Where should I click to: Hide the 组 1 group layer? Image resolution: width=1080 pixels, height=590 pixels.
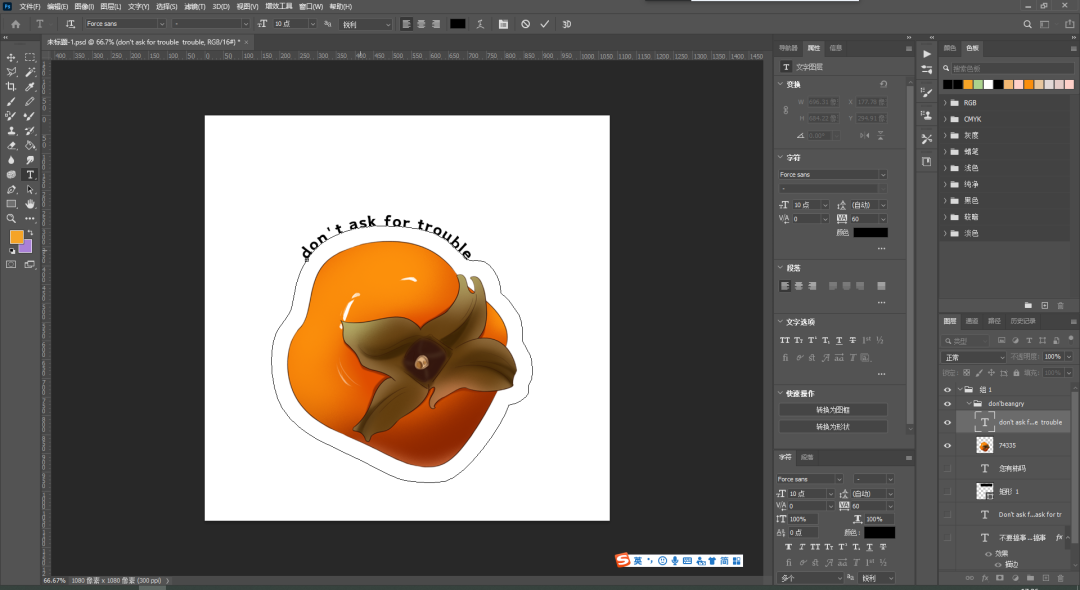pos(947,390)
